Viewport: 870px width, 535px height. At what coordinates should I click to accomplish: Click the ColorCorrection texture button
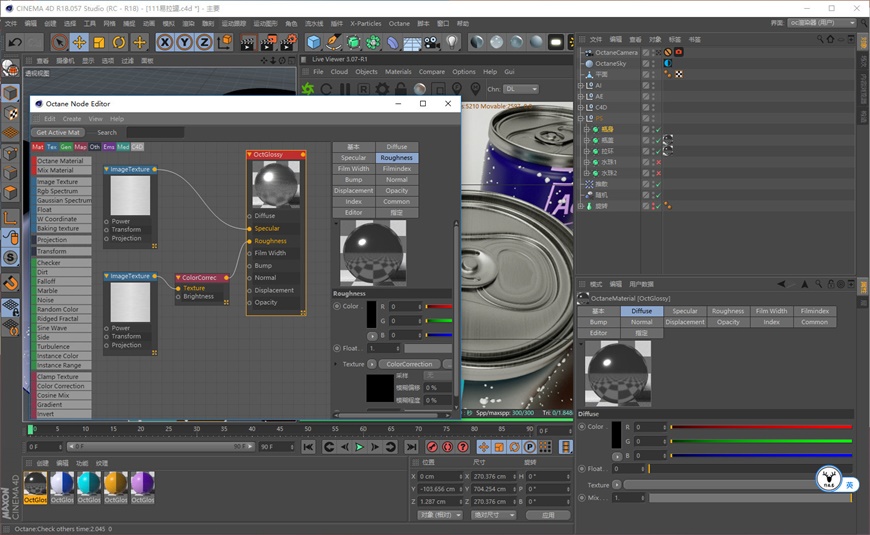[x=409, y=364]
